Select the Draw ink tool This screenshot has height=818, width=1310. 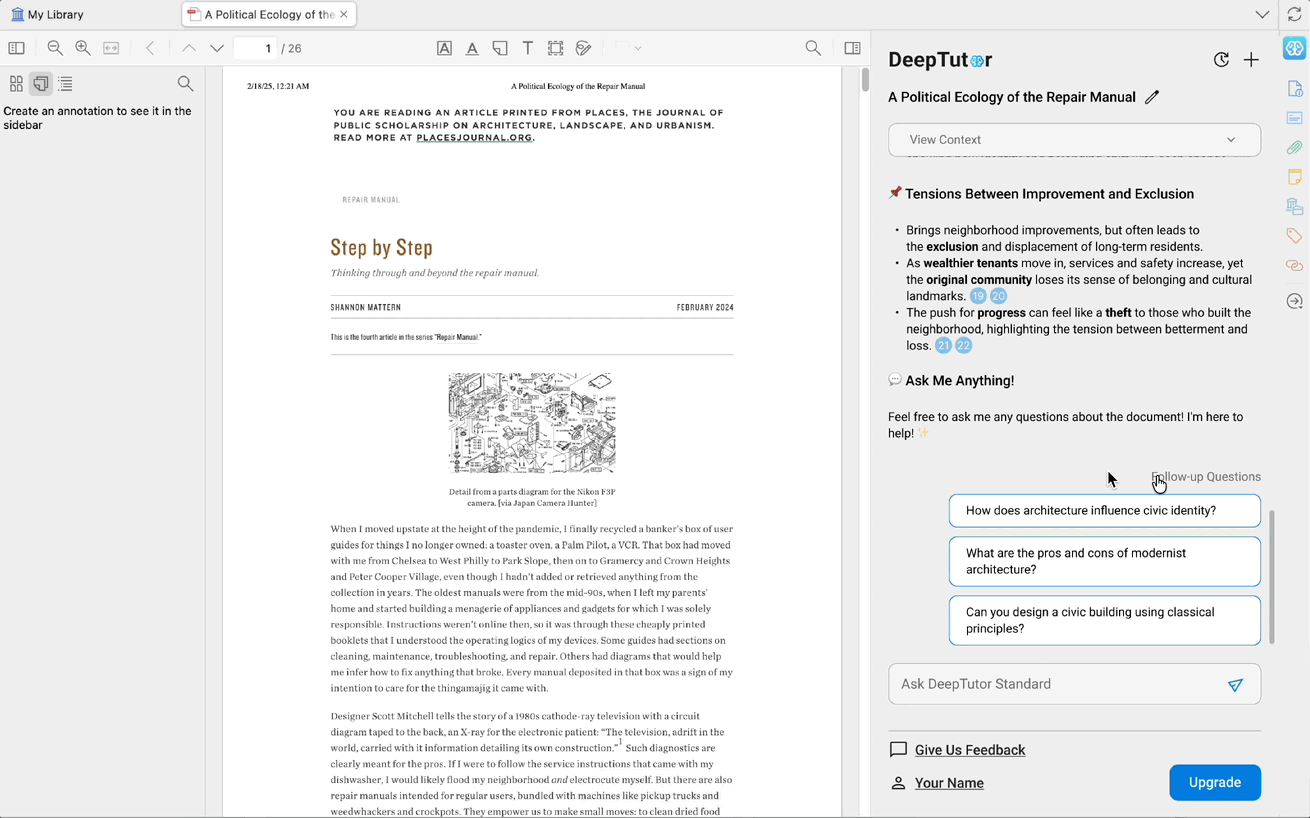[x=584, y=48]
